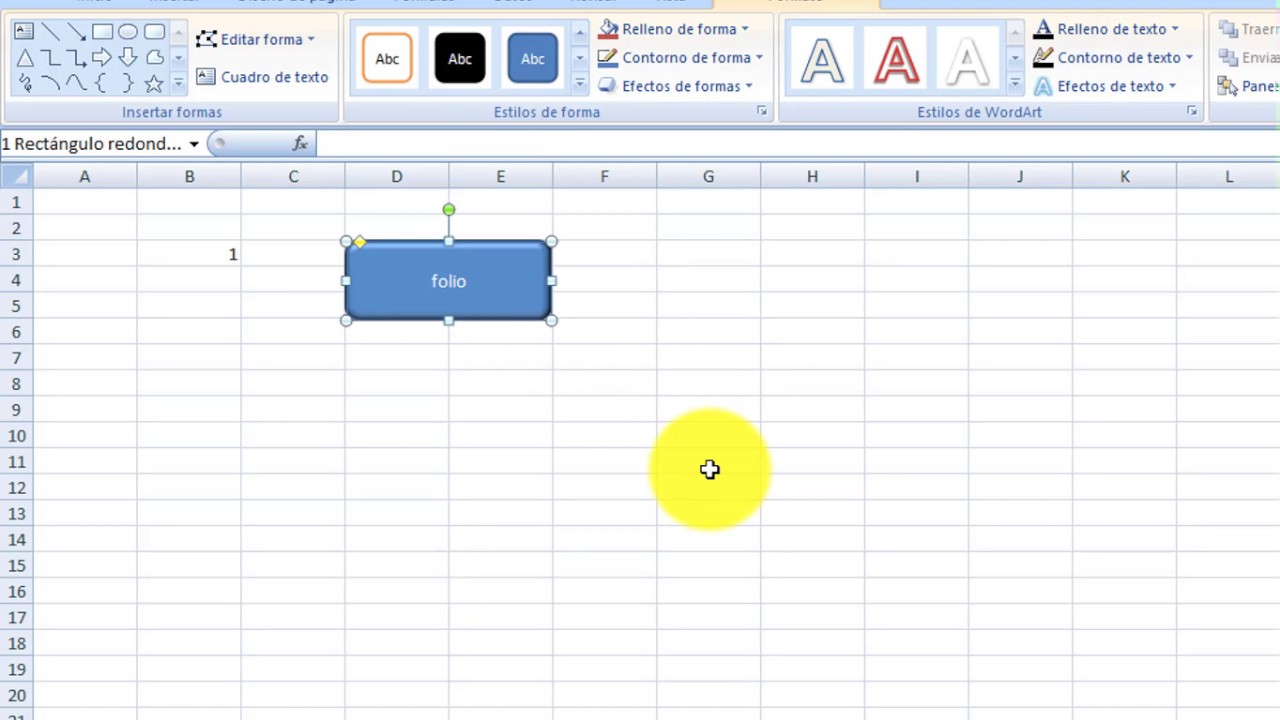Open the Editar forma dropdown

[256, 39]
